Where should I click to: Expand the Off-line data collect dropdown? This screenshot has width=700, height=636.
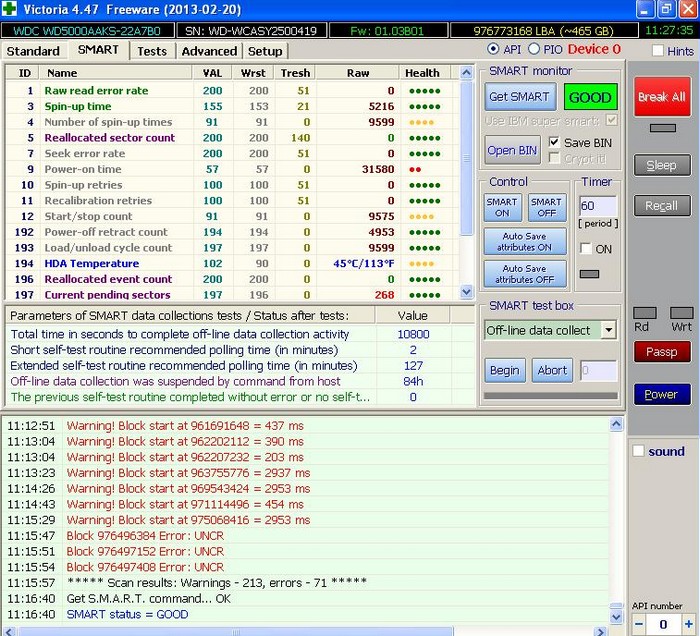pyautogui.click(x=608, y=330)
